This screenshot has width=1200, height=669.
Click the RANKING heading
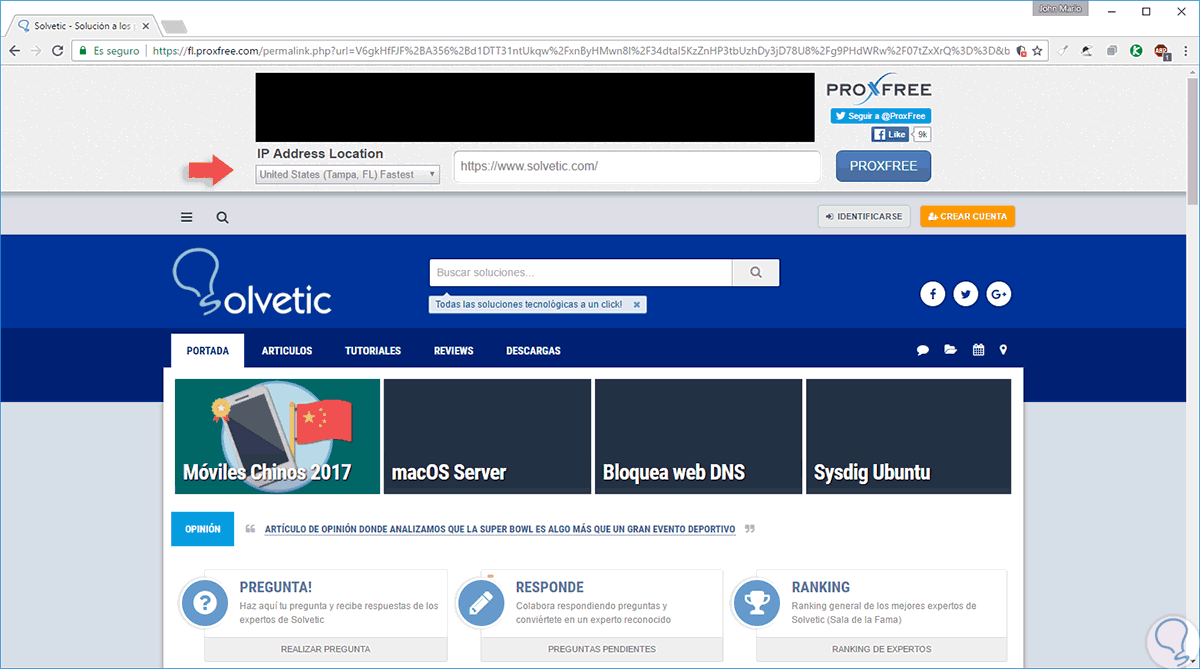pyautogui.click(x=821, y=587)
